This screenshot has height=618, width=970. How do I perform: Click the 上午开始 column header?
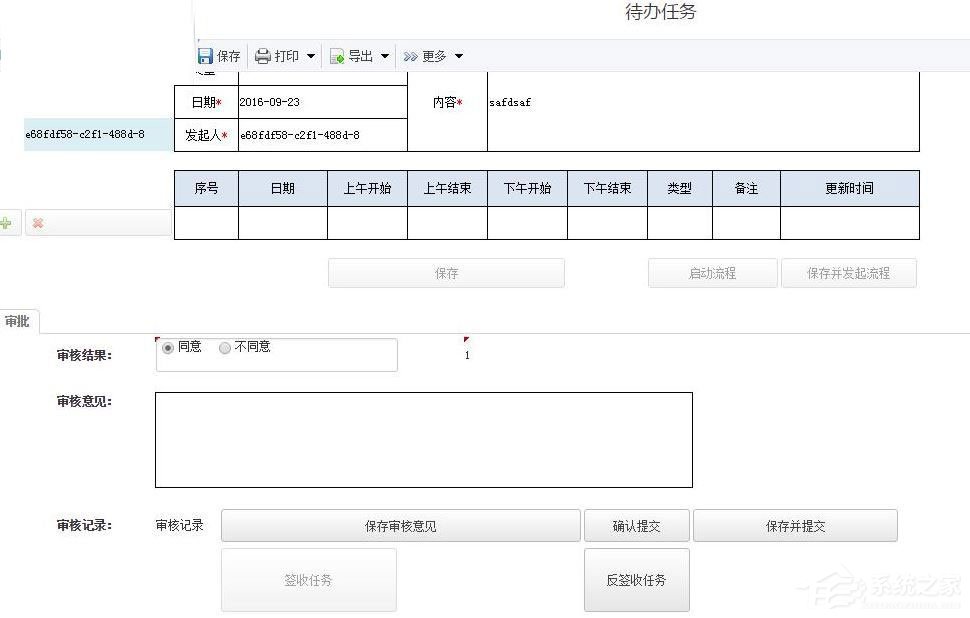(367, 188)
